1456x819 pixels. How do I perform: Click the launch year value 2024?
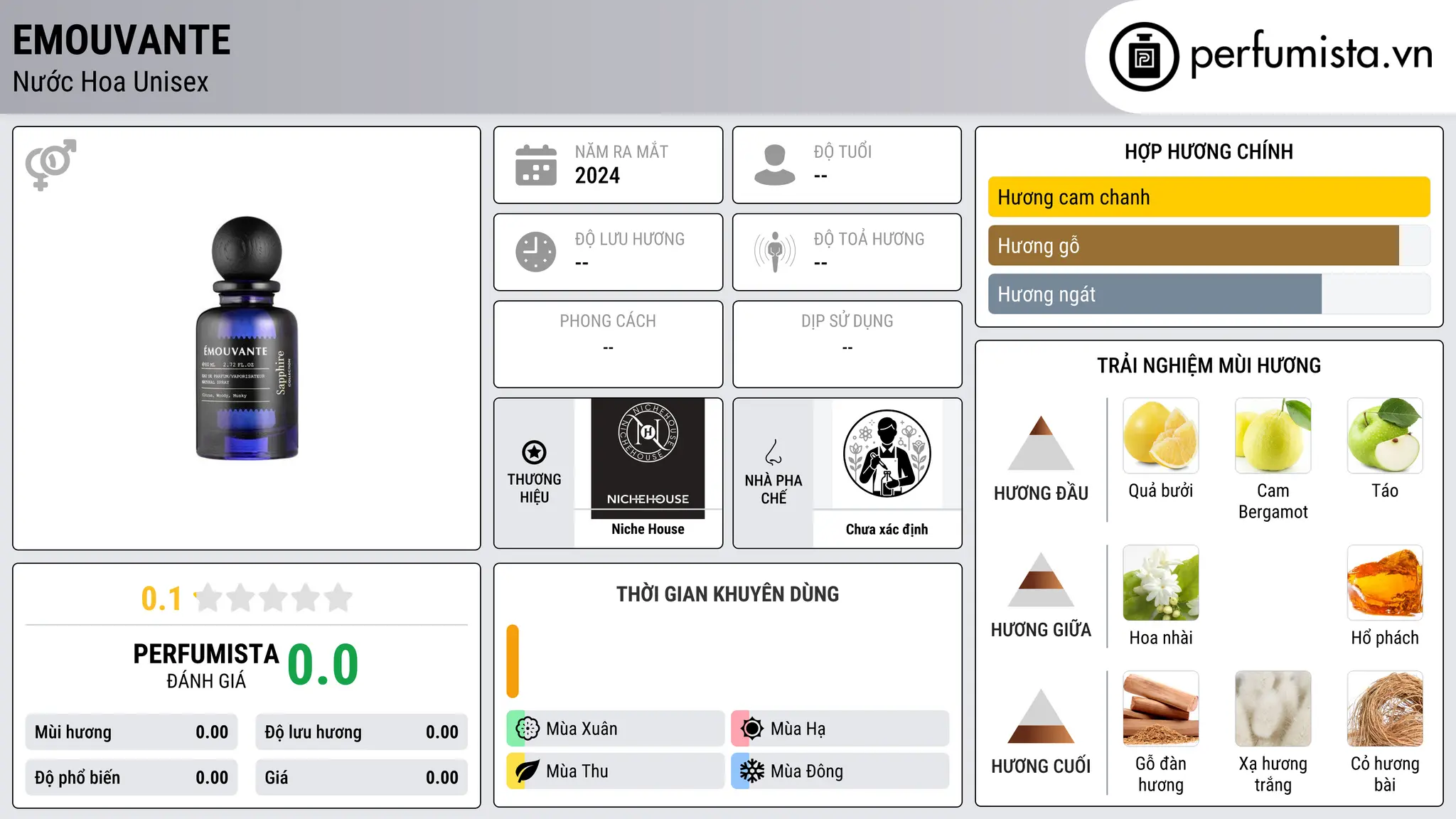click(x=597, y=176)
